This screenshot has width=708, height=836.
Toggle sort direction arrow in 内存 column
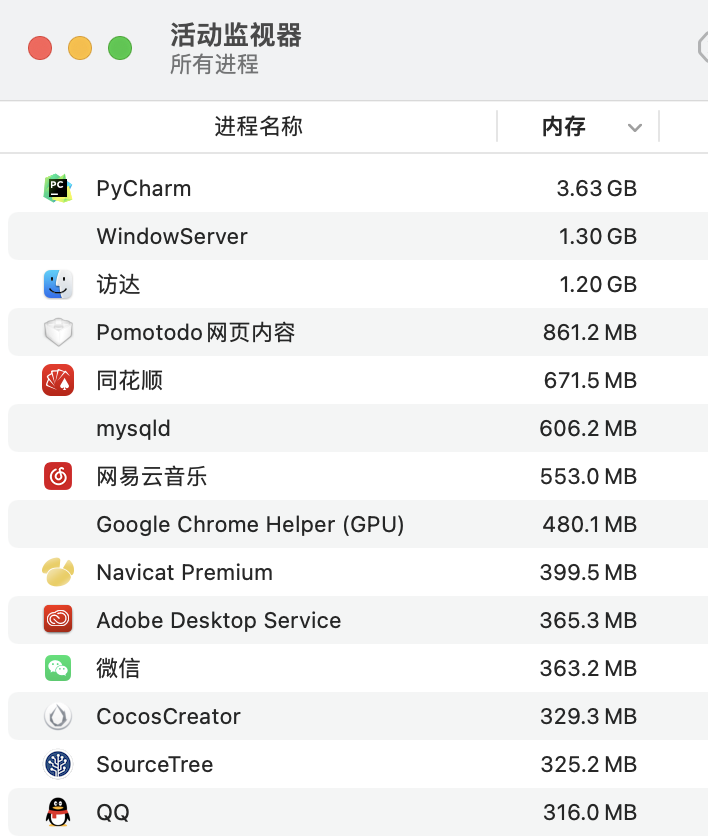pyautogui.click(x=634, y=127)
